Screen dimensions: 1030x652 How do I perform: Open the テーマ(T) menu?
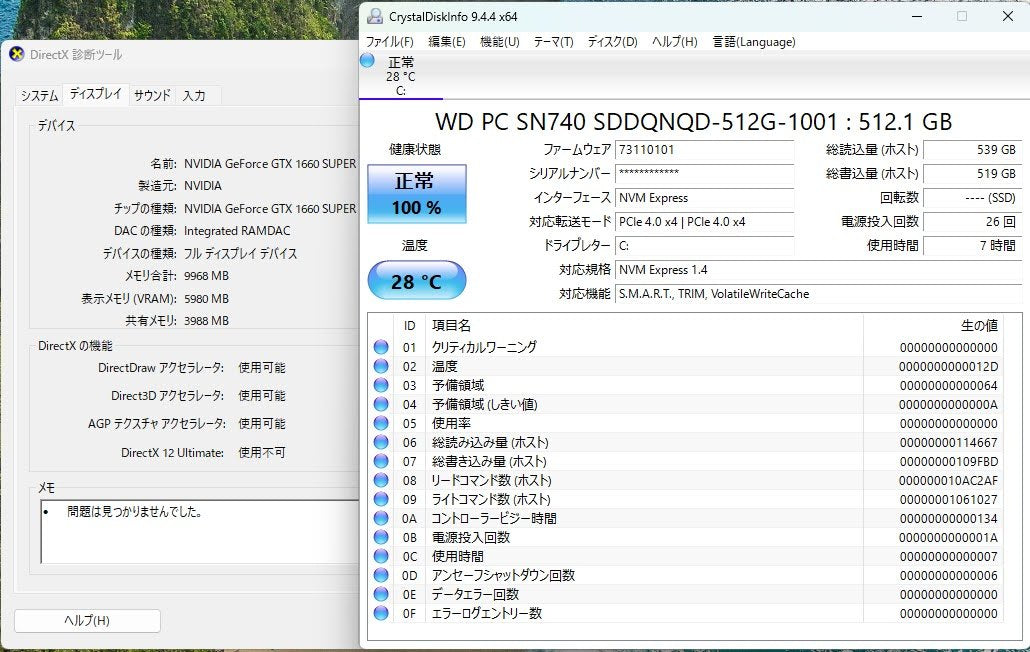[x=553, y=42]
